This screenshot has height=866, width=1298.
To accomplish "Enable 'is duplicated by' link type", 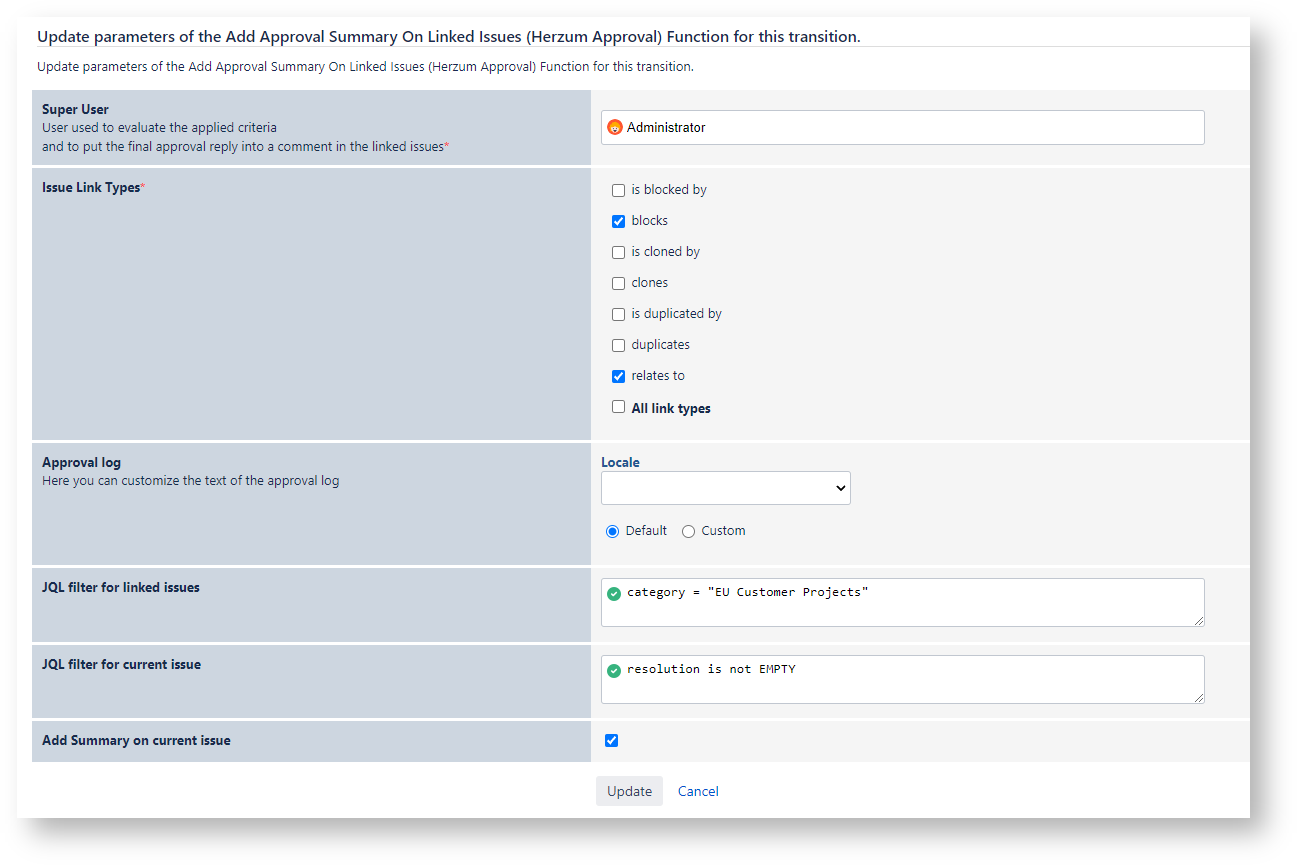I will coord(618,314).
